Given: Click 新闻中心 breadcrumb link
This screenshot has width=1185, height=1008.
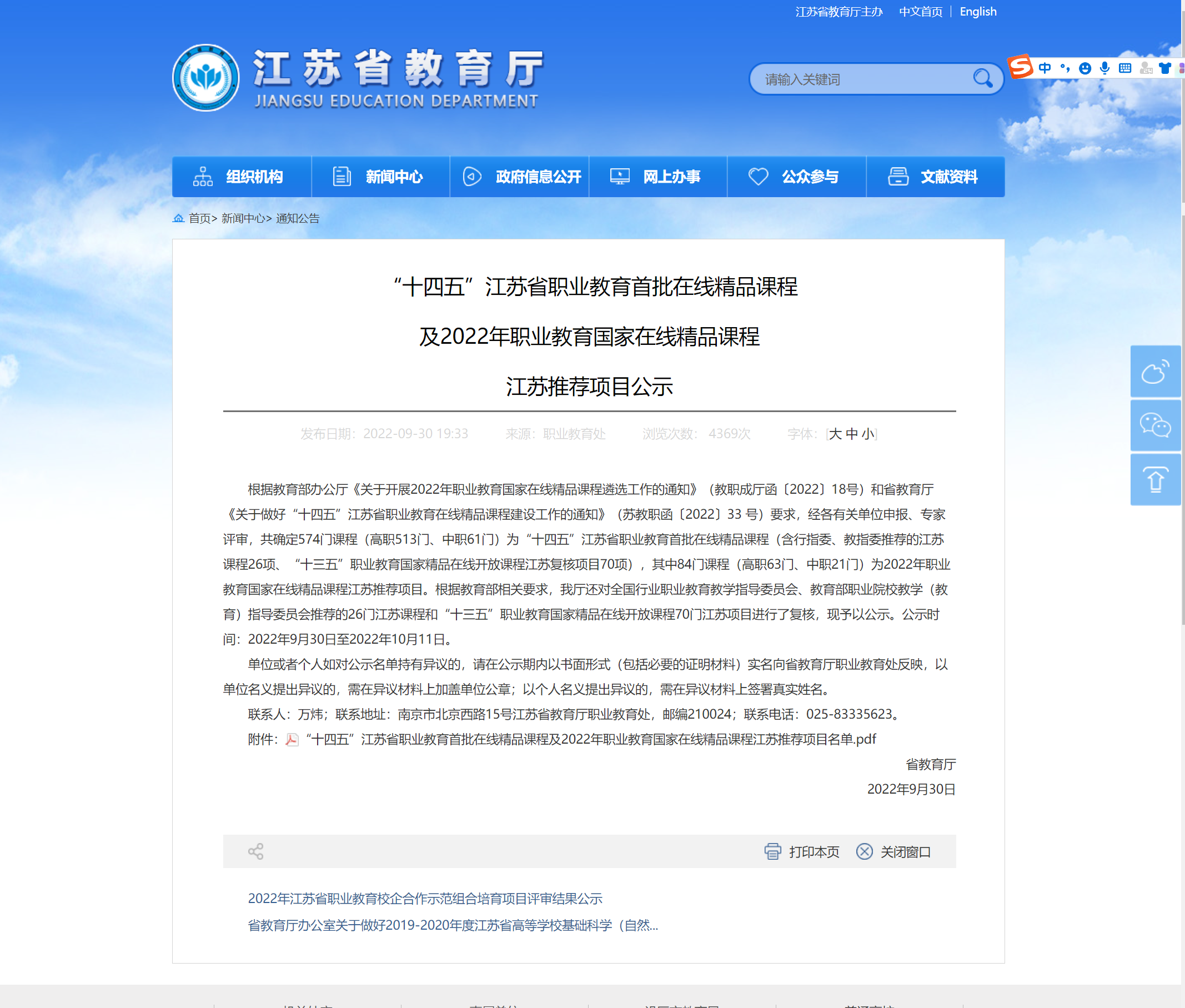Looking at the screenshot, I should tap(243, 218).
